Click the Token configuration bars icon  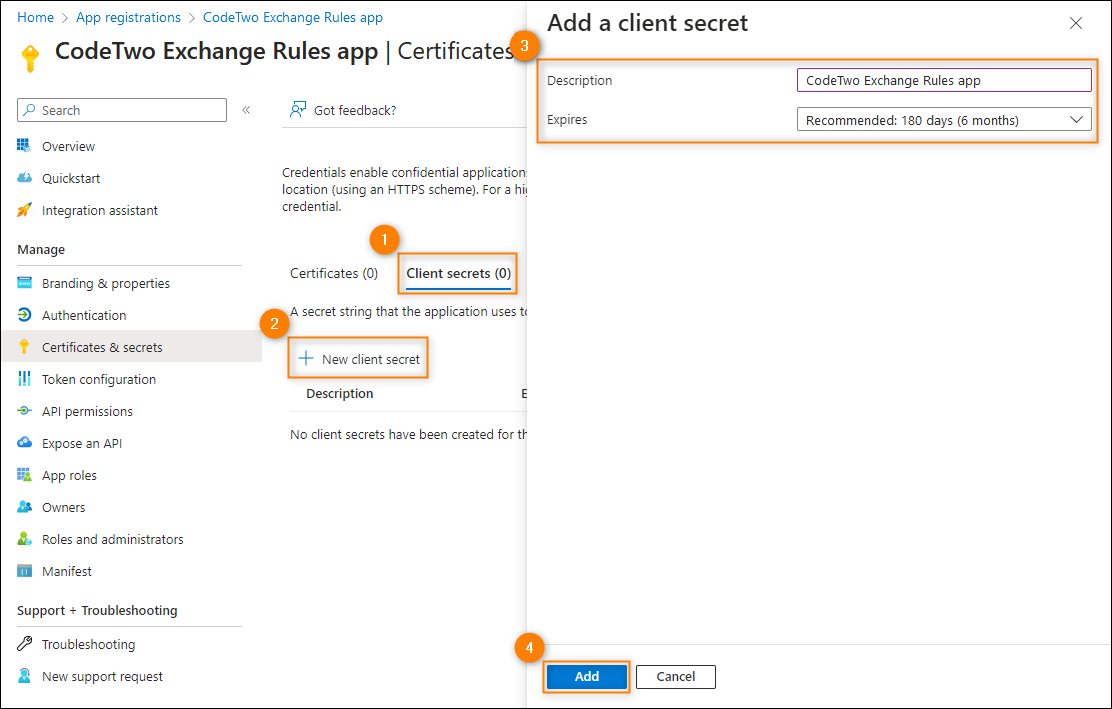pos(24,379)
